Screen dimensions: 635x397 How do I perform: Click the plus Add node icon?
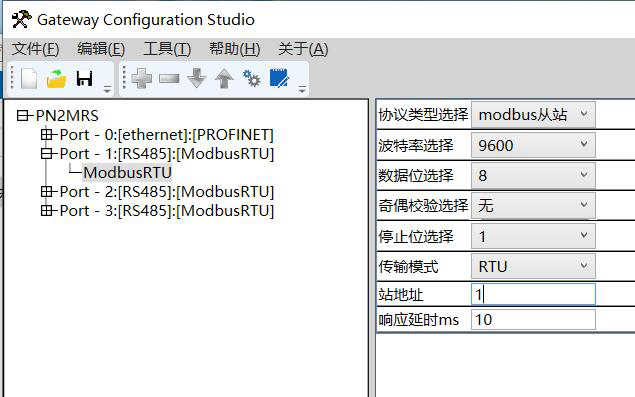tap(142, 79)
